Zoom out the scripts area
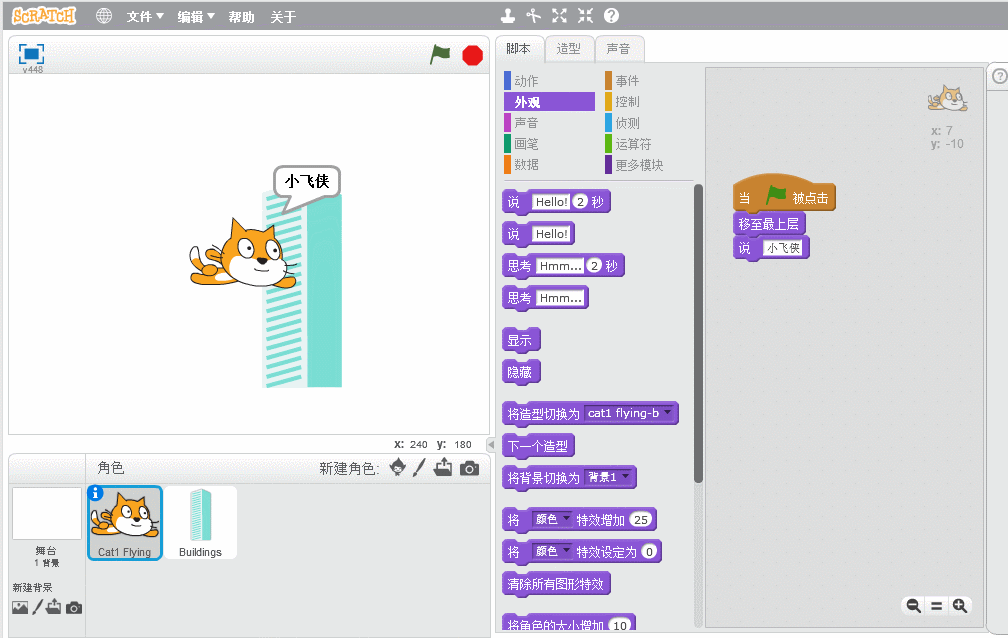 (x=914, y=605)
